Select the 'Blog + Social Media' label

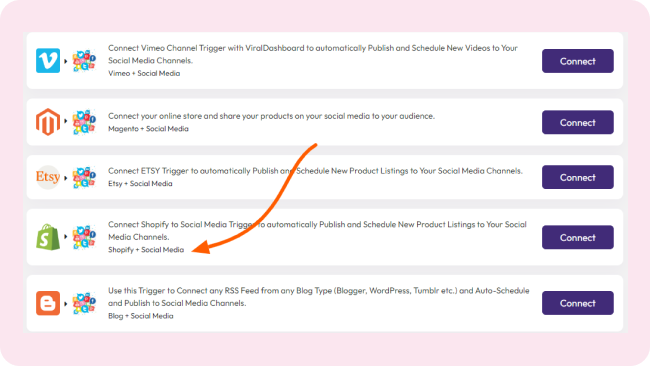point(141,316)
